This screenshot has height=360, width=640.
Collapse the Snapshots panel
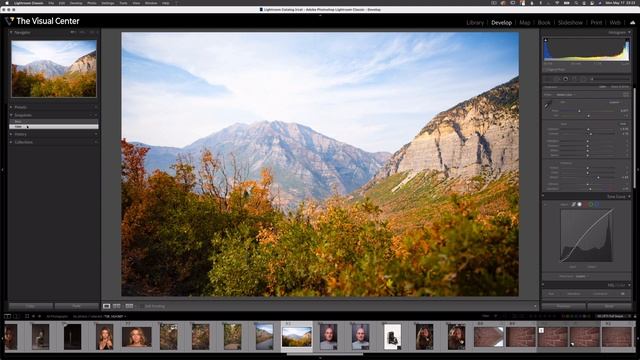(11, 115)
